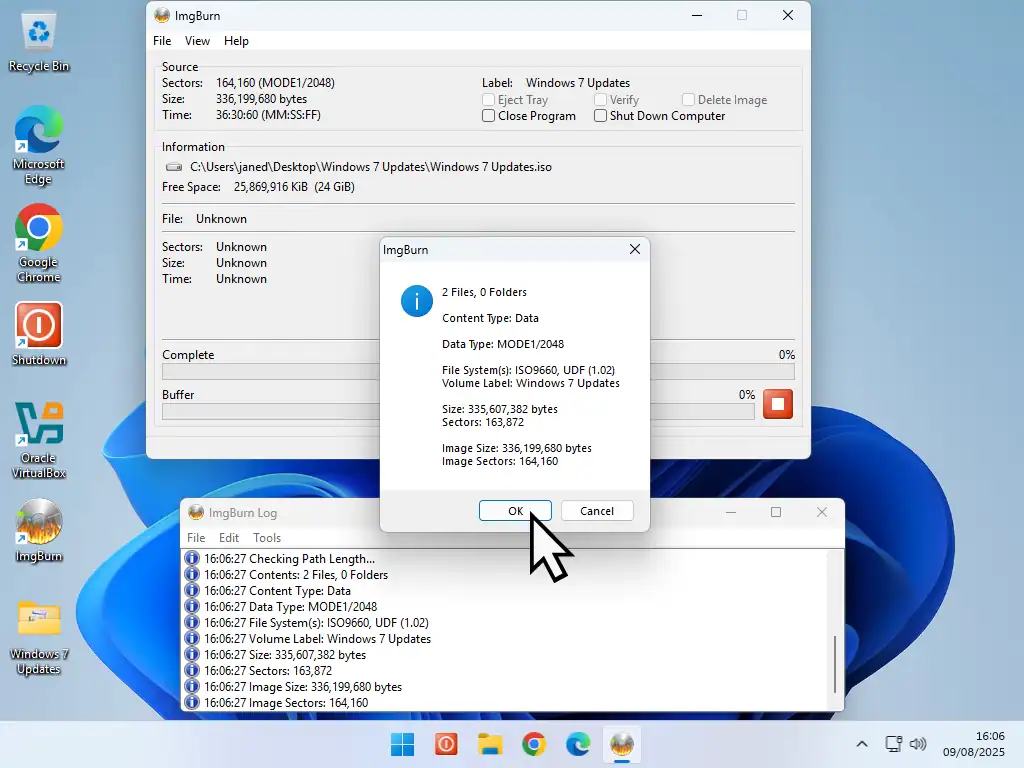1024x768 pixels.
Task: Click the ImgBurn icon in the taskbar
Action: point(622,744)
